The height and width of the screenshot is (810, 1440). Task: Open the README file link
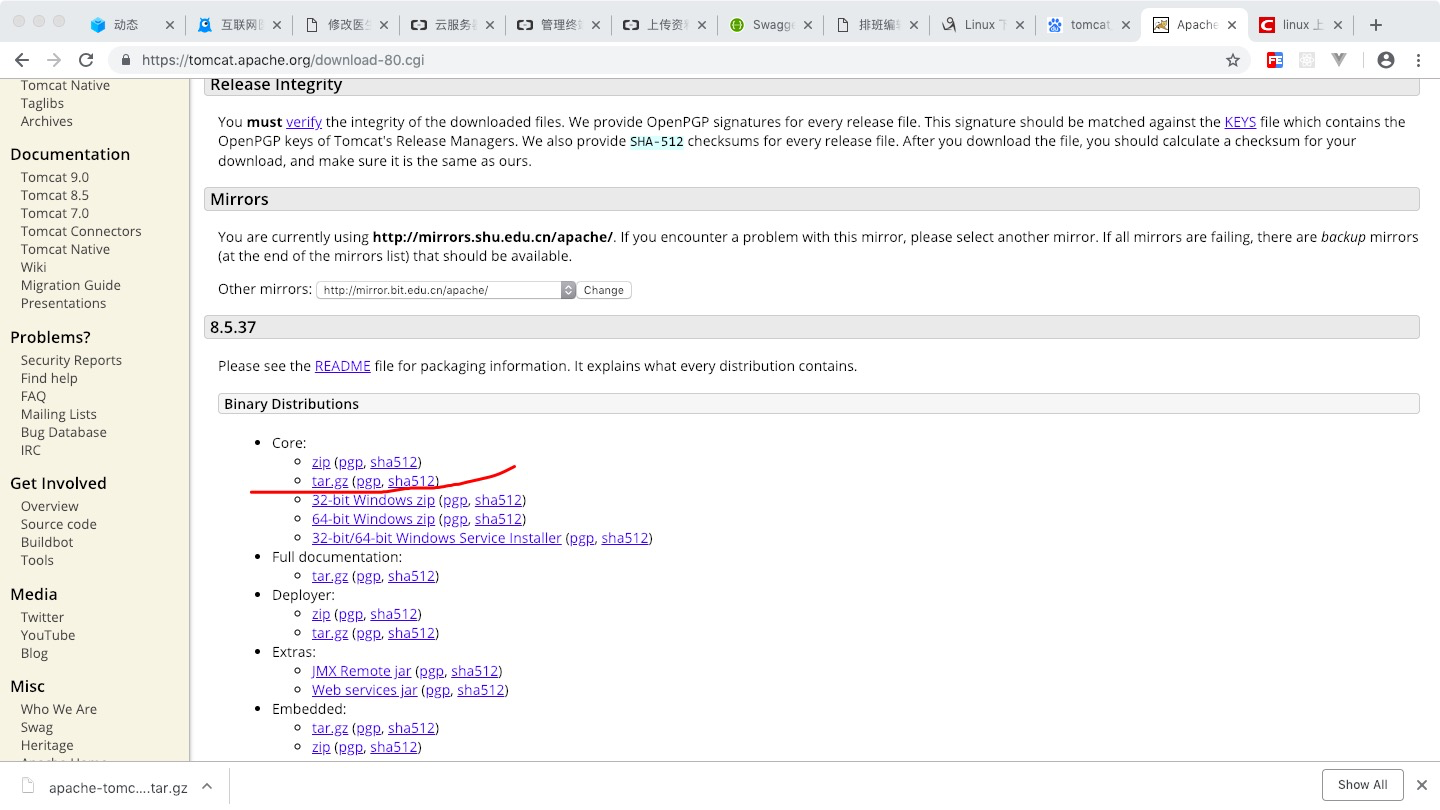pyautogui.click(x=342, y=366)
